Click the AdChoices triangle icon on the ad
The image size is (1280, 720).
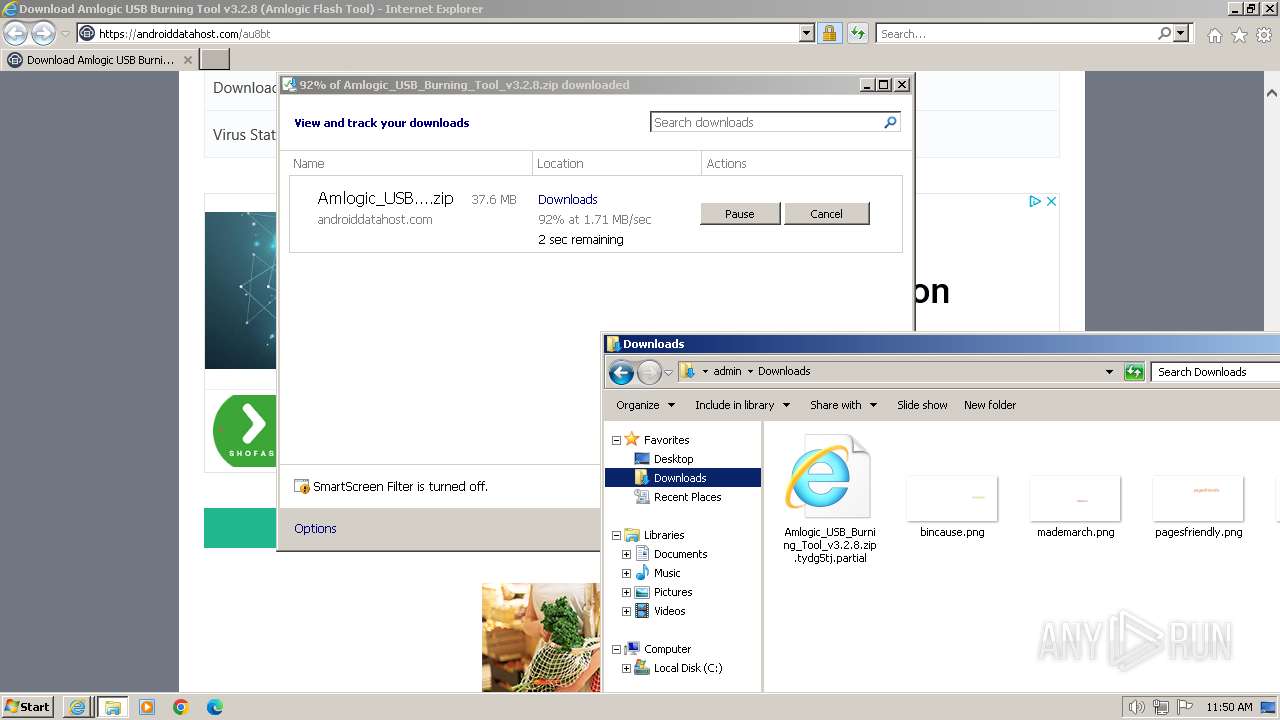1035,201
